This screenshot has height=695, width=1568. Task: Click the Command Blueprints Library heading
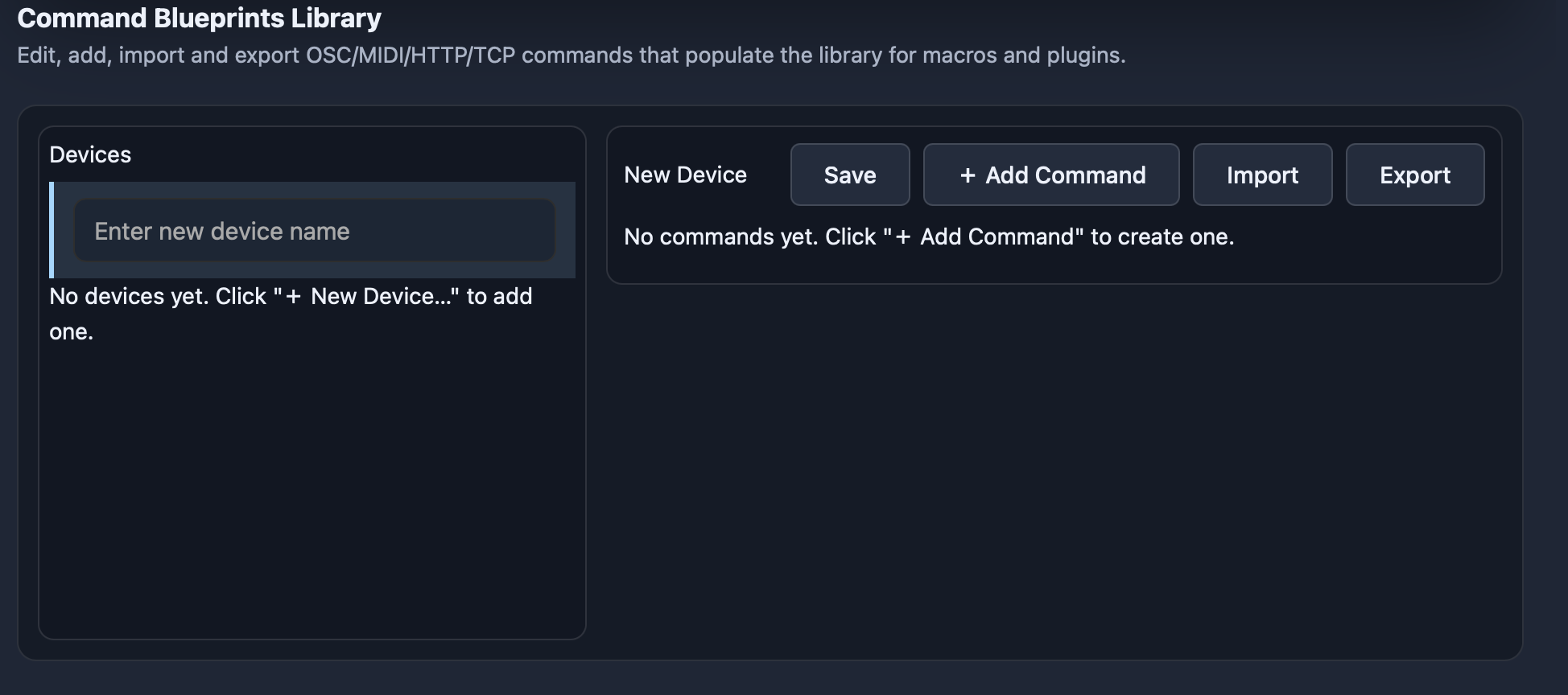pyautogui.click(x=199, y=18)
